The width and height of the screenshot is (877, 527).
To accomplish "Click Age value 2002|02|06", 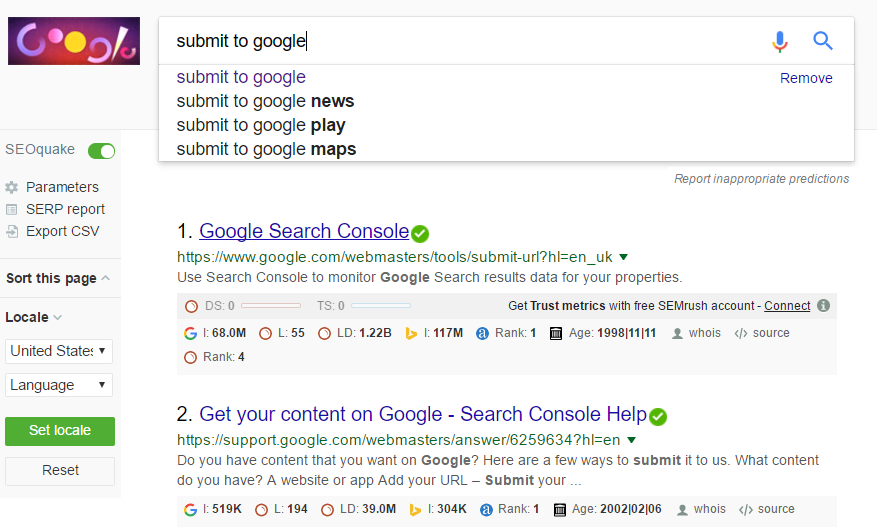I will point(630,509).
